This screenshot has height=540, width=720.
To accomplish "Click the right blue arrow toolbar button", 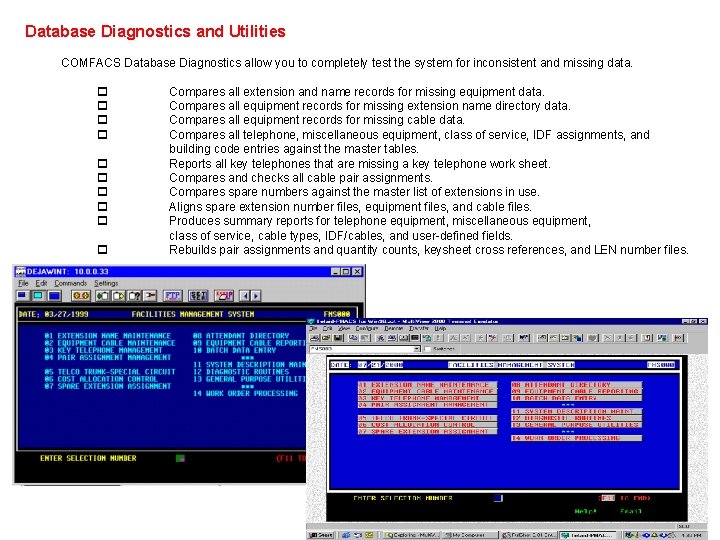I will (256, 296).
